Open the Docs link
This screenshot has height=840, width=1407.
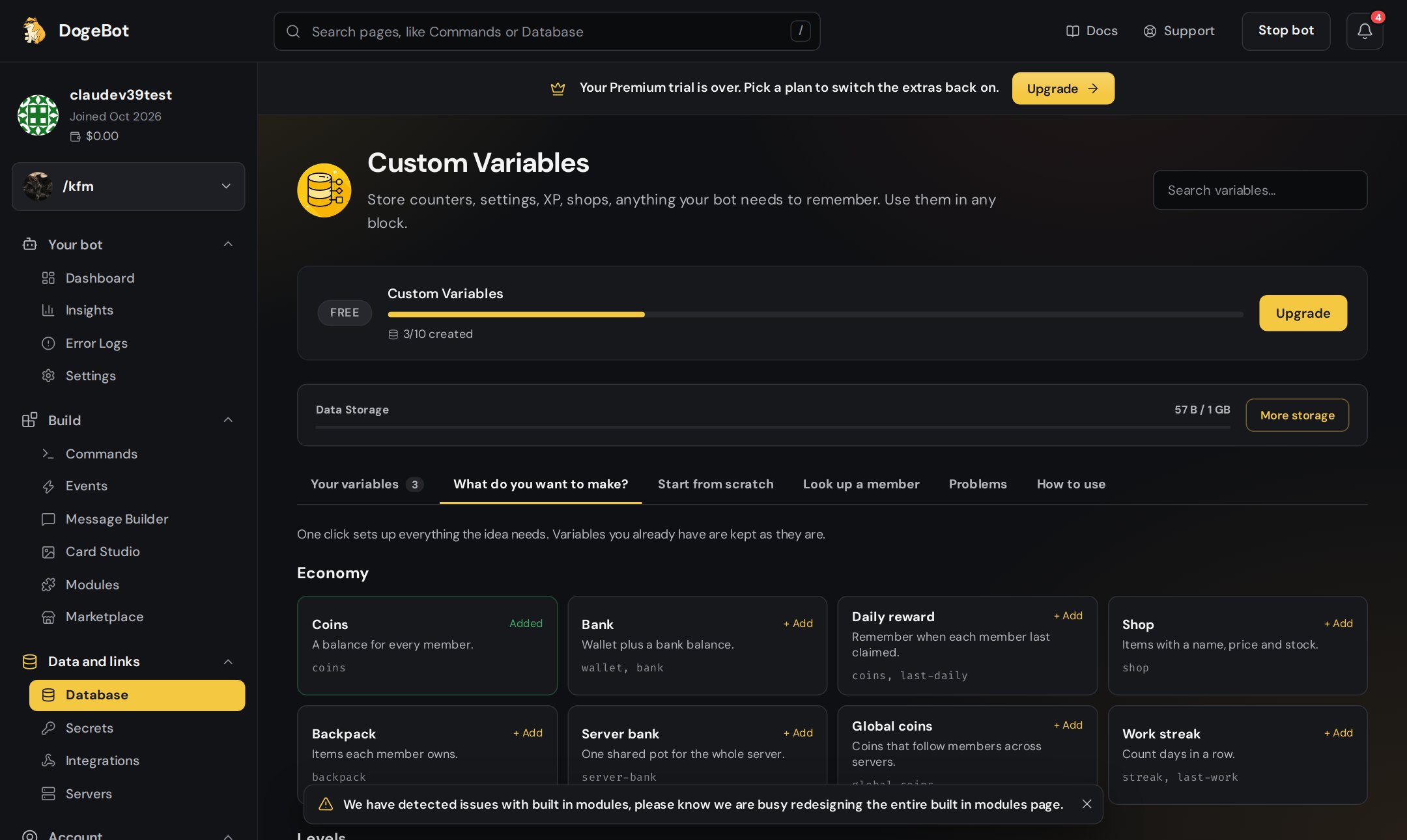tap(1092, 31)
